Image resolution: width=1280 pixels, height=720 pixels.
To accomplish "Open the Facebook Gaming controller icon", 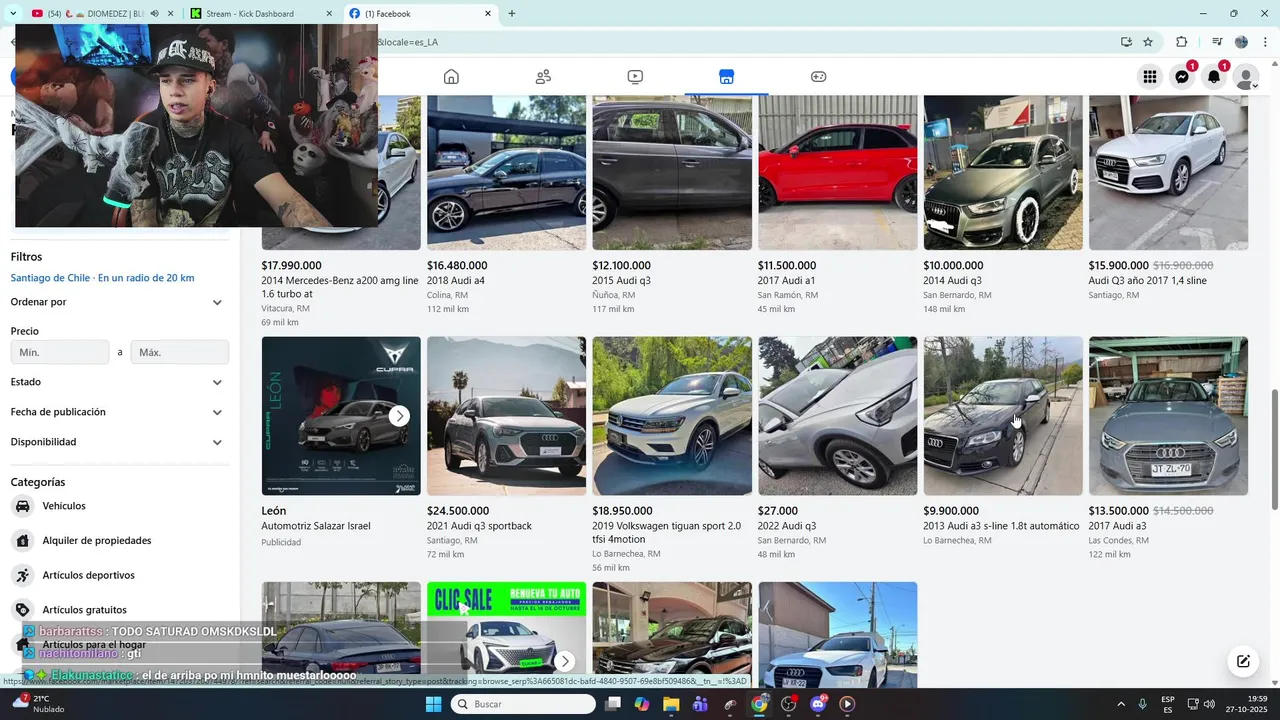I will [x=818, y=77].
